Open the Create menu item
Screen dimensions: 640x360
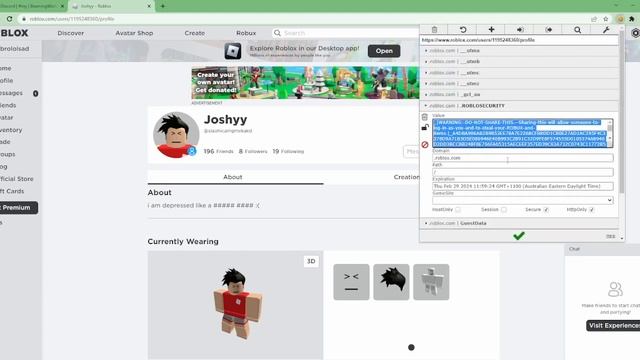pos(195,33)
